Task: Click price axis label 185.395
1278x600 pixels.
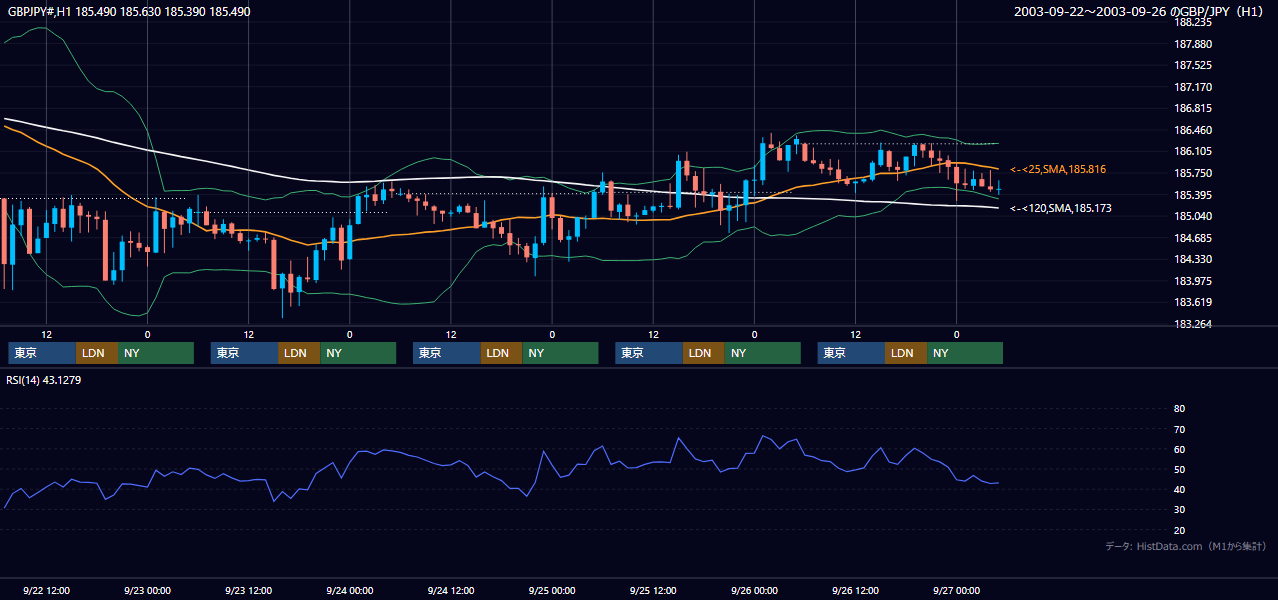Action: tap(1193, 195)
